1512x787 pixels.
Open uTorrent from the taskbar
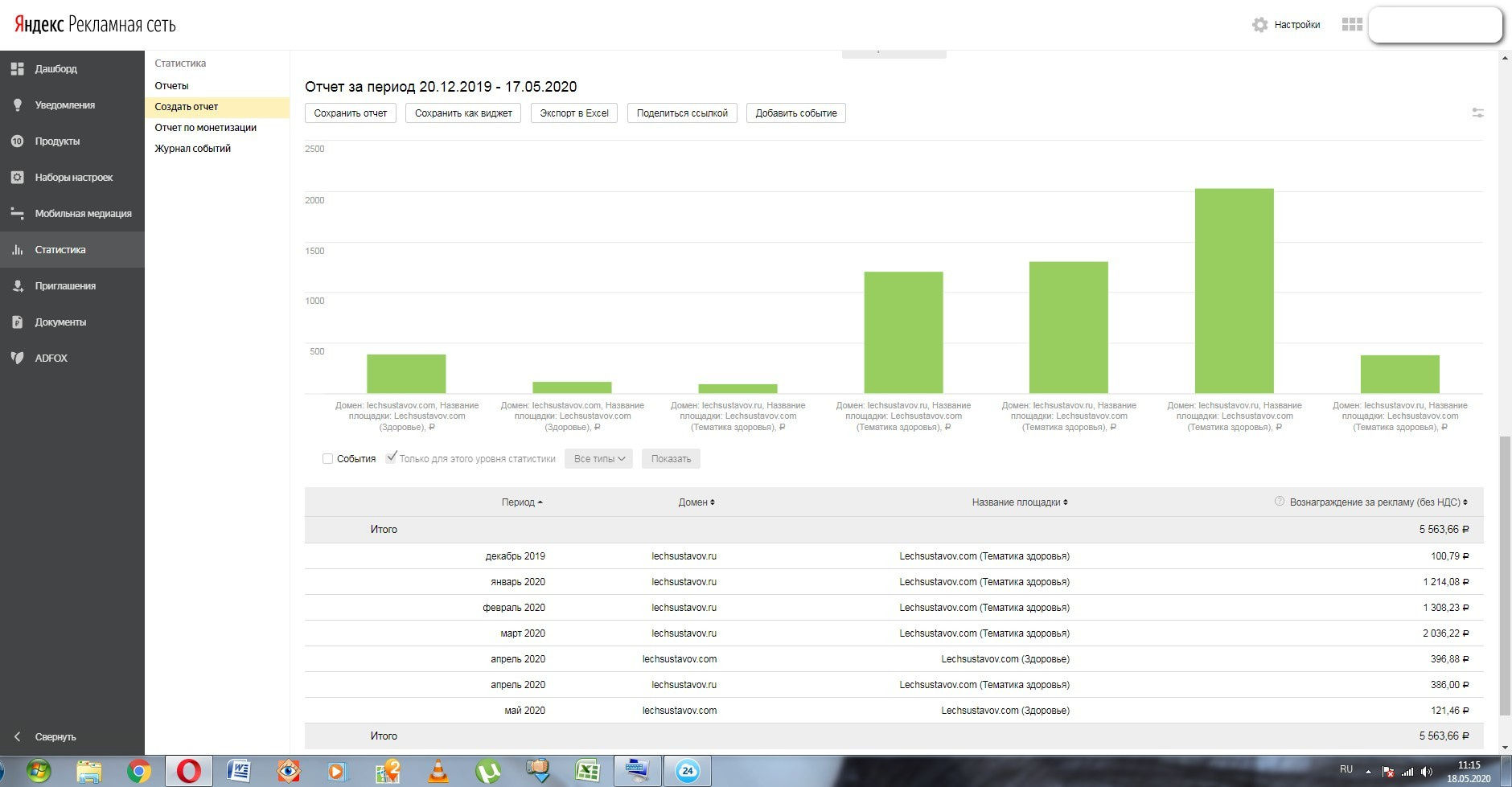pyautogui.click(x=488, y=772)
